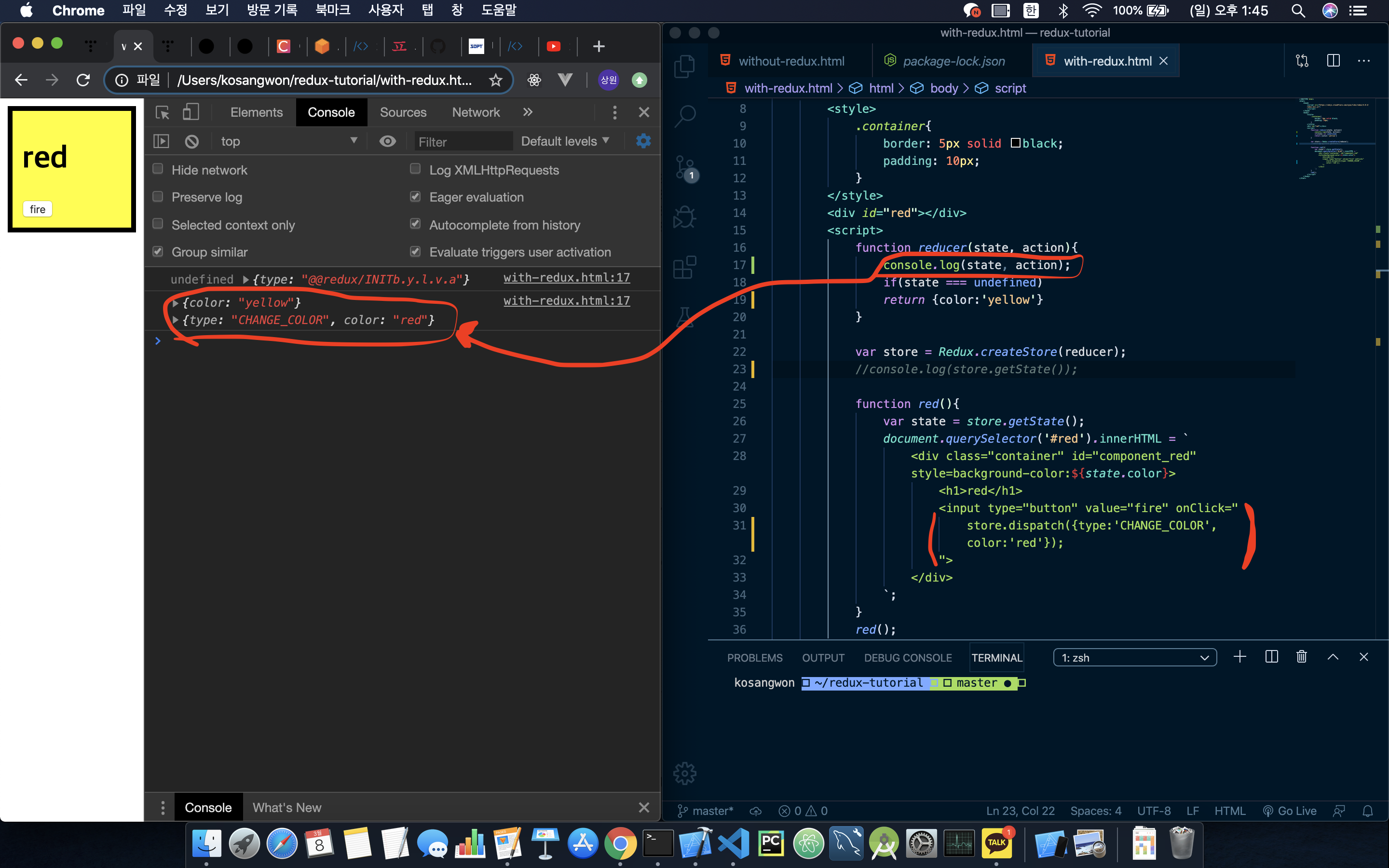1389x868 pixels.
Task: Clear the console with ban icon
Action: [x=191, y=141]
